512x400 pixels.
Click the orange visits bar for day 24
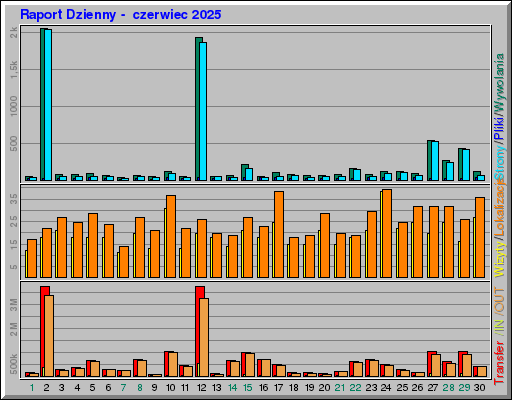(387, 233)
